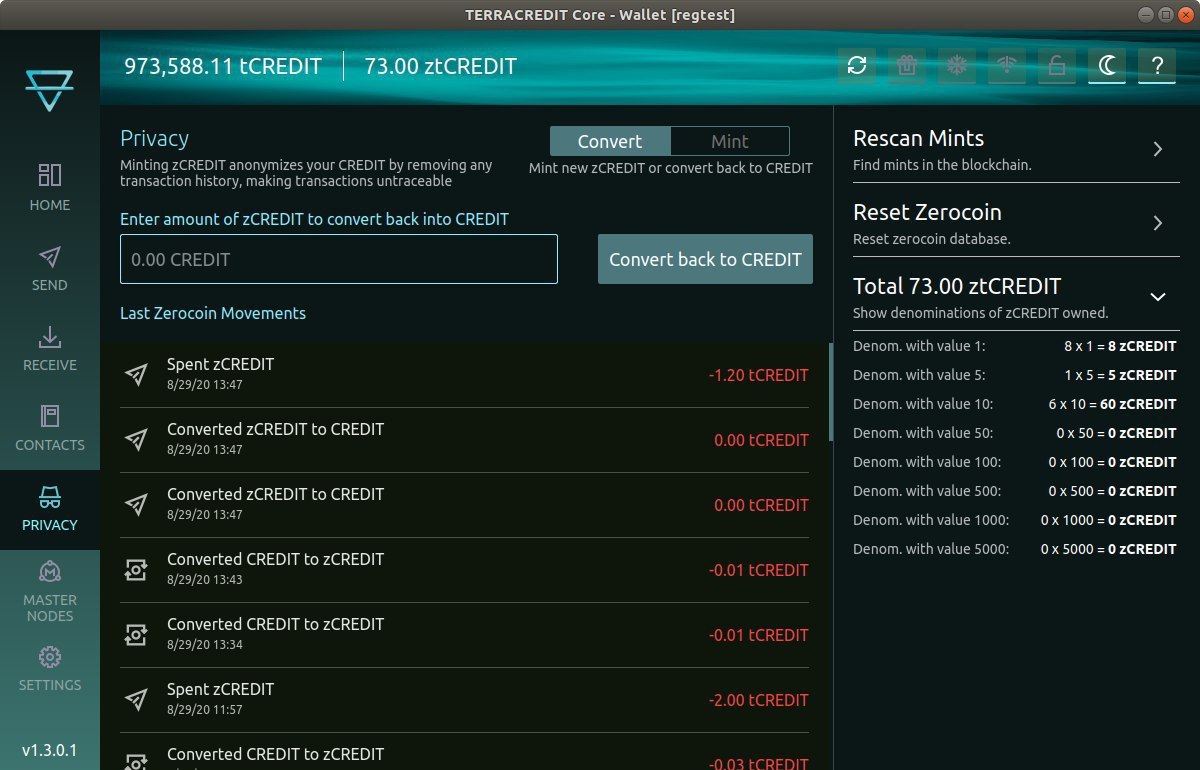Click the transaction list scrollbar
The width and height of the screenshot is (1200, 770).
pos(830,392)
